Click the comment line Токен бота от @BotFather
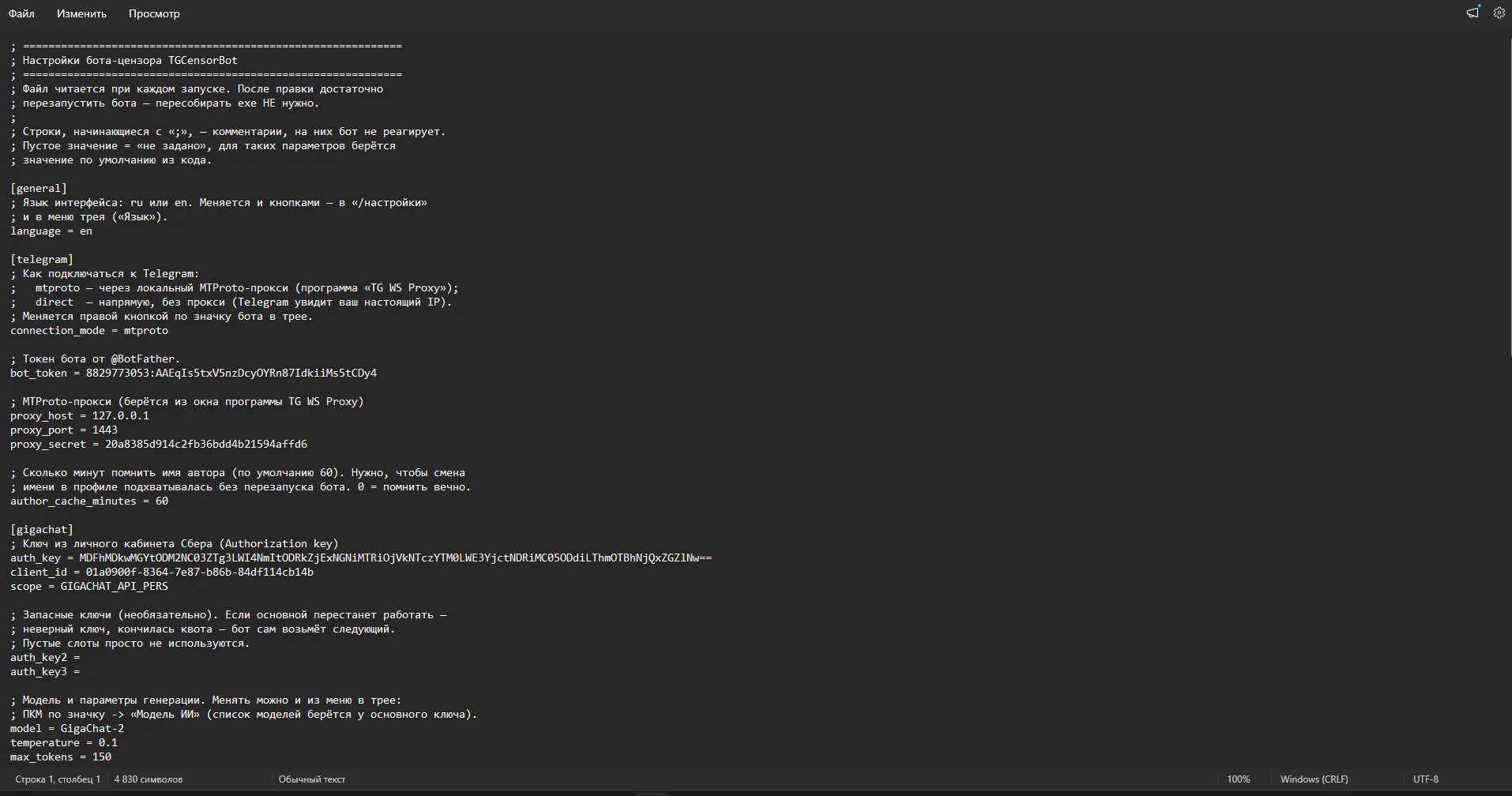The image size is (1512, 796). pos(96,359)
